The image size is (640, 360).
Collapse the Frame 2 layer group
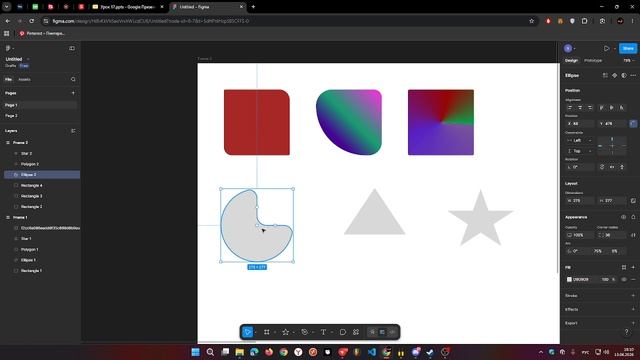point(8,143)
